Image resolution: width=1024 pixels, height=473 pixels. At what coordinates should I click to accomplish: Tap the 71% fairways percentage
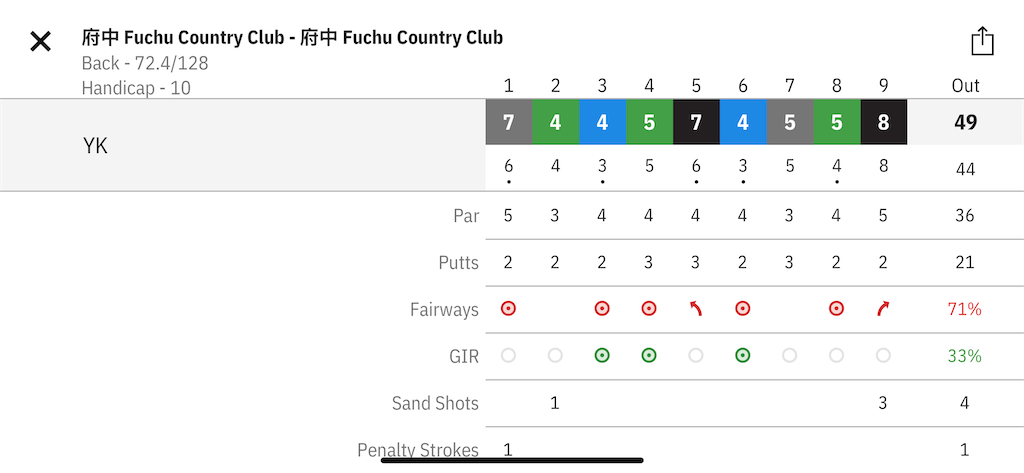point(965,309)
